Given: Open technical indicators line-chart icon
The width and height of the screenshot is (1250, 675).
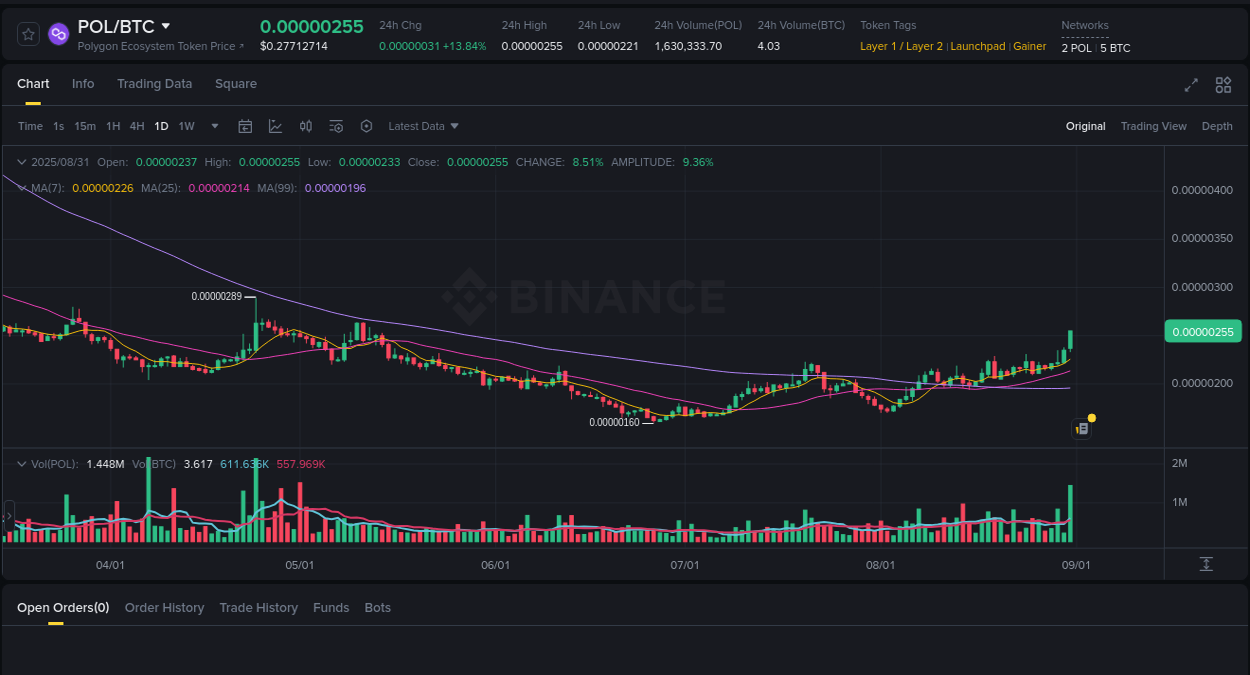Looking at the screenshot, I should coord(275,126).
